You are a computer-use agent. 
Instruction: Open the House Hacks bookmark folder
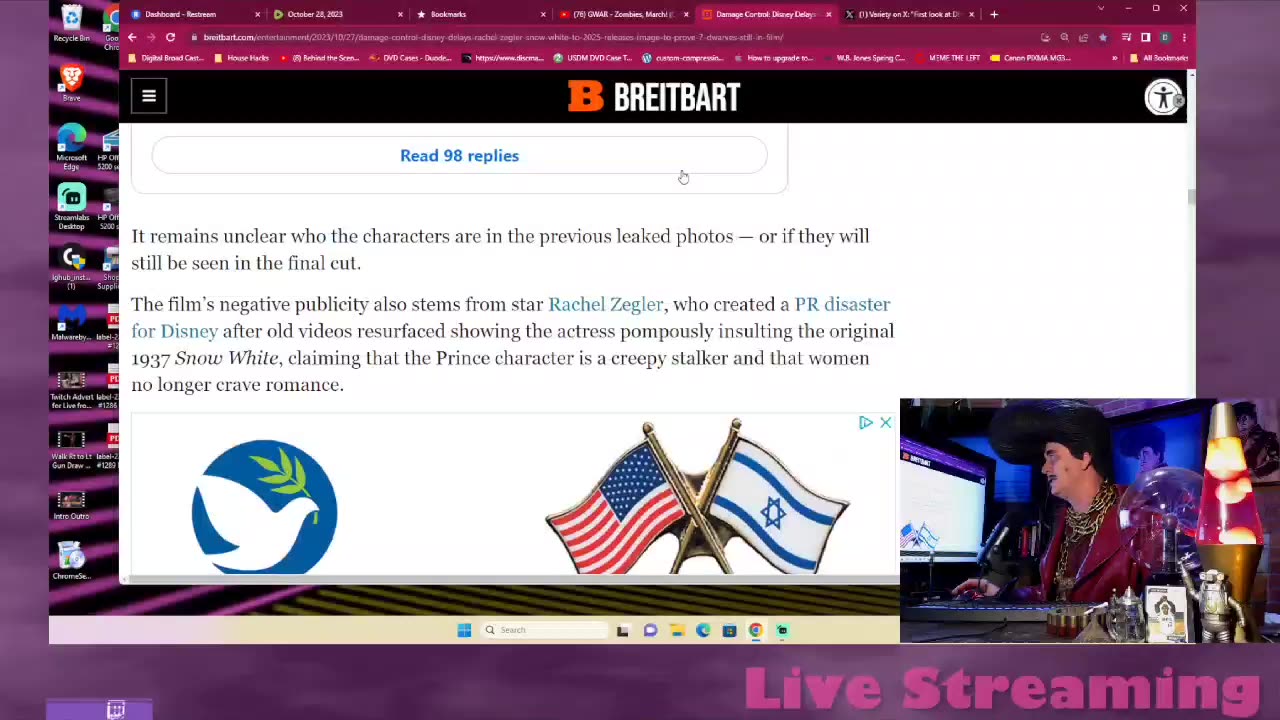[241, 58]
